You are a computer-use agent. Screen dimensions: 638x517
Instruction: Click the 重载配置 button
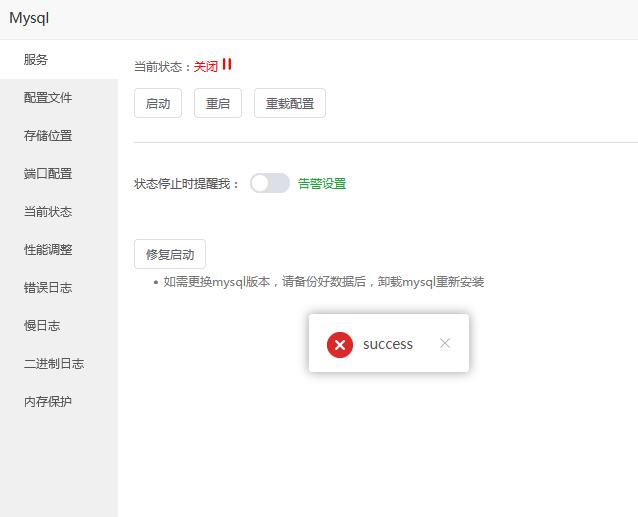(290, 103)
